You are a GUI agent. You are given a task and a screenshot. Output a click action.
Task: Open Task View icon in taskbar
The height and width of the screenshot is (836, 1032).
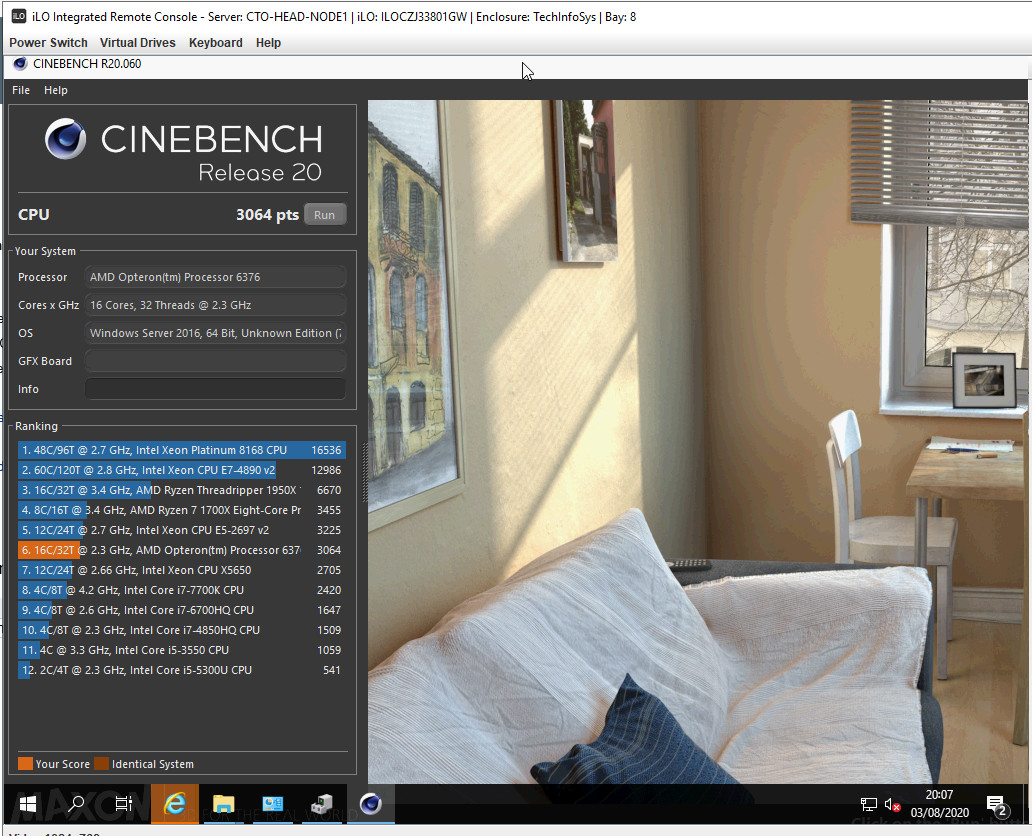tap(124, 804)
